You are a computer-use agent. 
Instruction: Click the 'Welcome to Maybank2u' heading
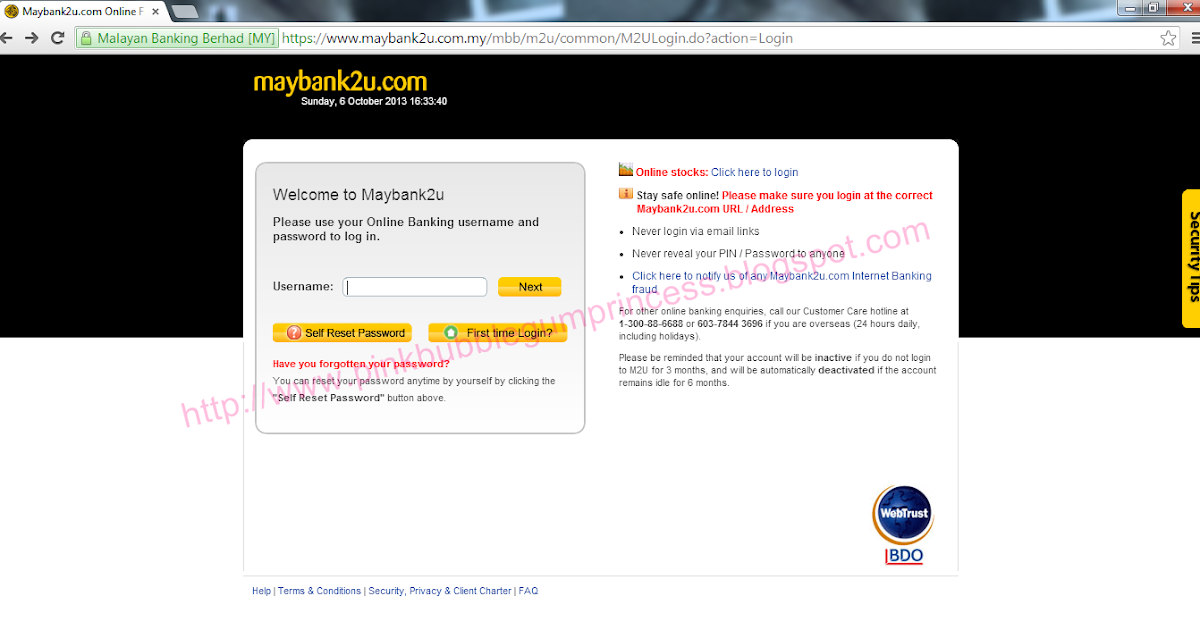[x=358, y=195]
